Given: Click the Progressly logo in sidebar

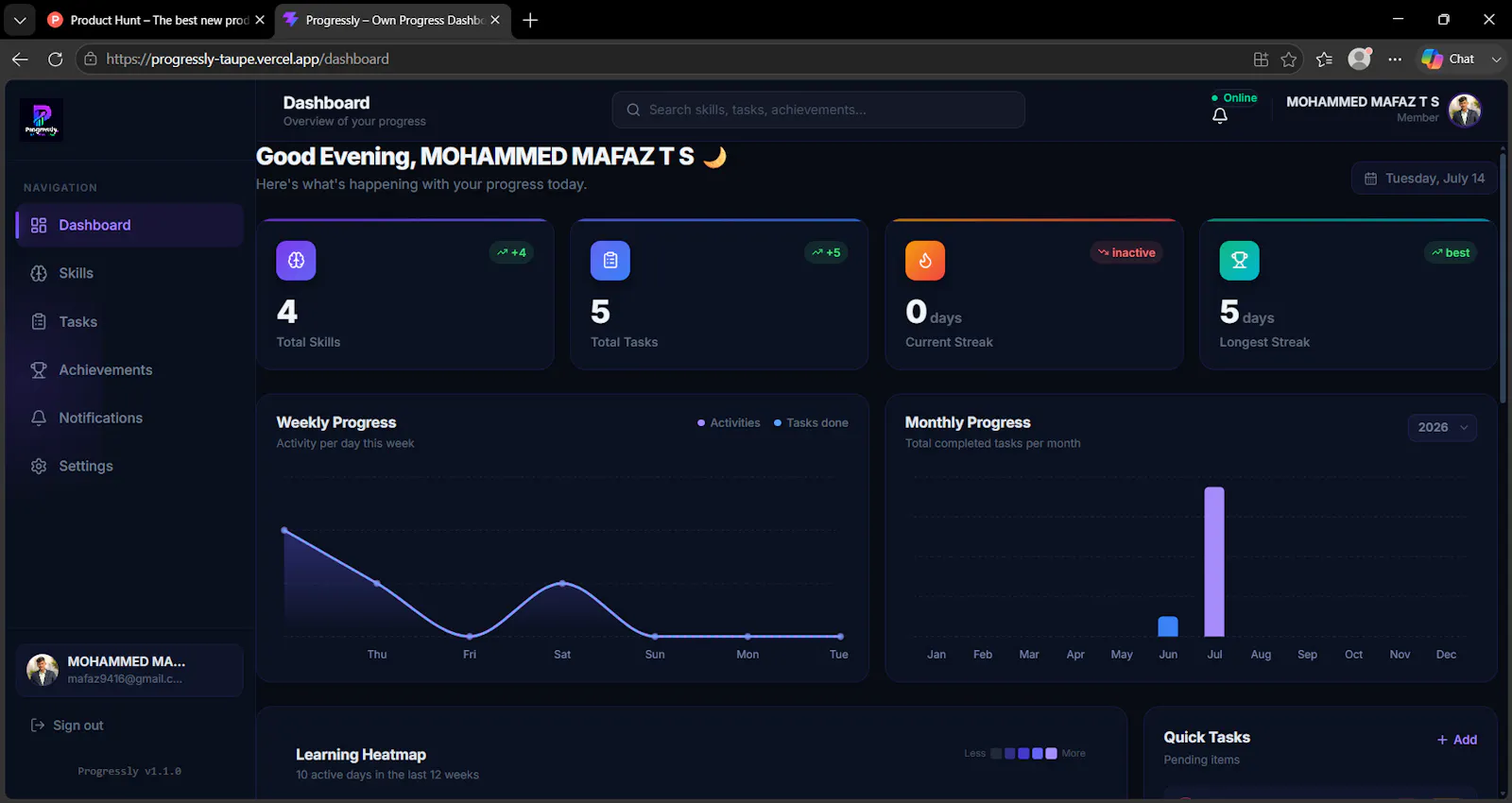Looking at the screenshot, I should click(x=42, y=119).
